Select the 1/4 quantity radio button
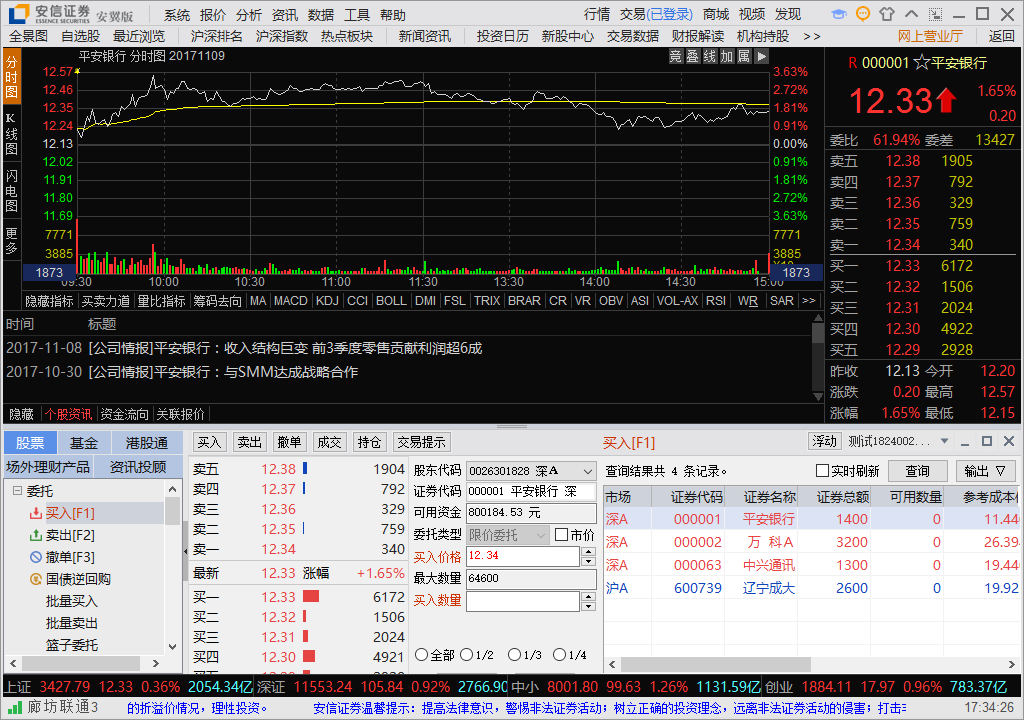1024x720 pixels. pyautogui.click(x=559, y=655)
